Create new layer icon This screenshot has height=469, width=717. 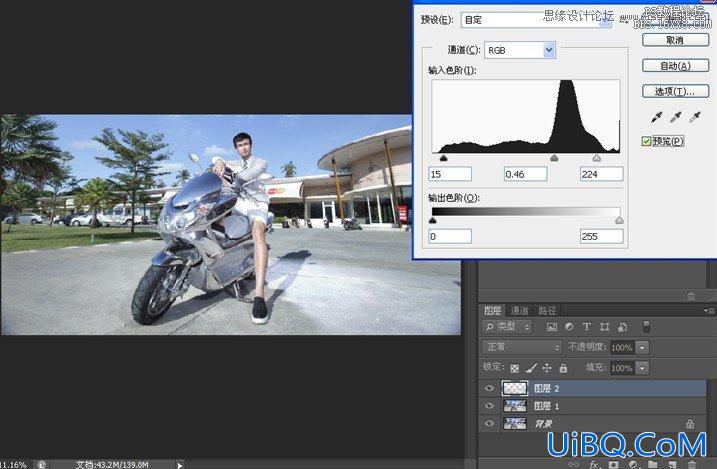pos(672,464)
